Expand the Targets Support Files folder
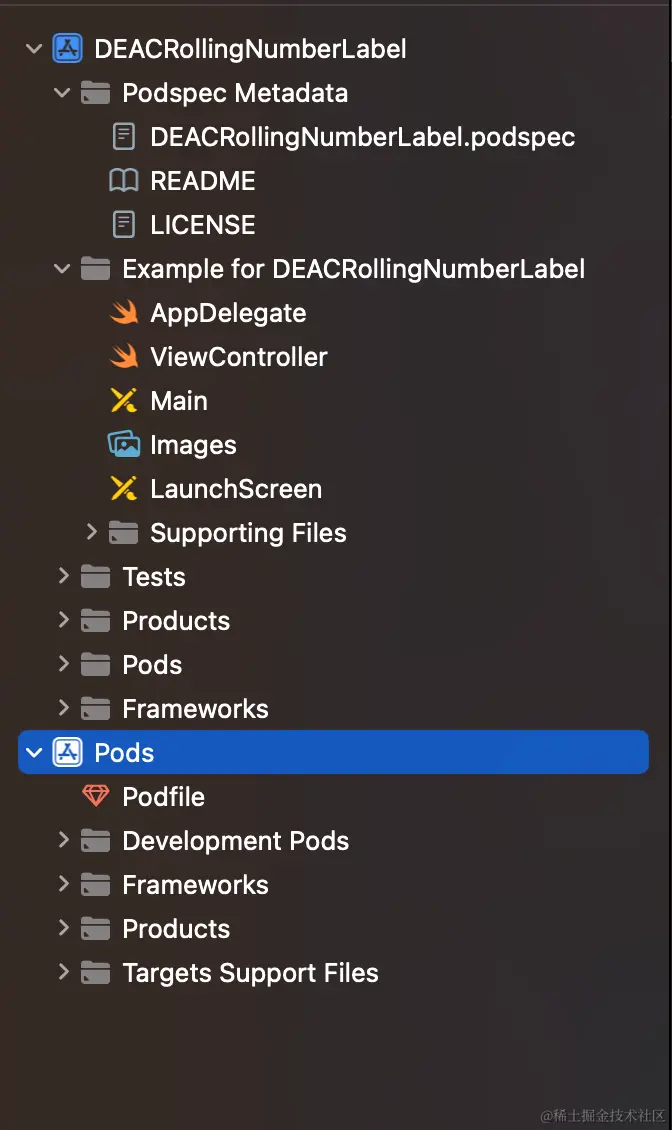672x1130 pixels. coord(63,973)
